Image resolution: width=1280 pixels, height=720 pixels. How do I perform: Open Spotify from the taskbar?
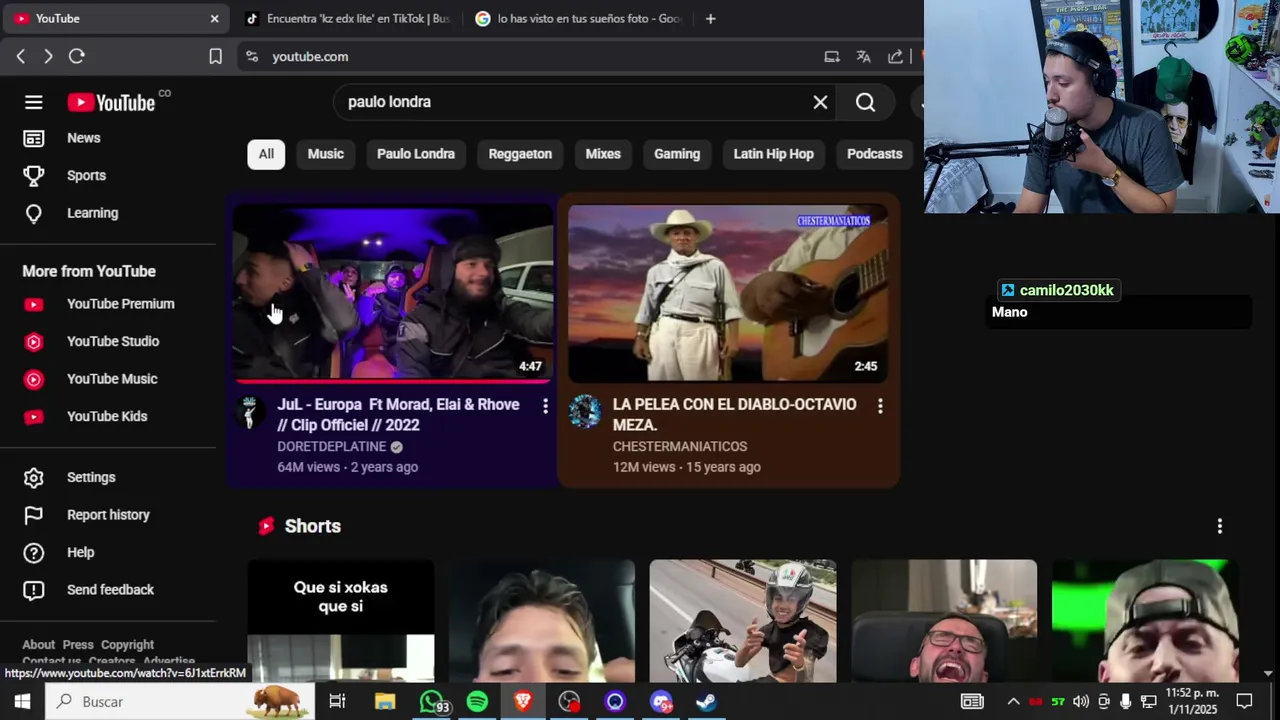(x=477, y=702)
